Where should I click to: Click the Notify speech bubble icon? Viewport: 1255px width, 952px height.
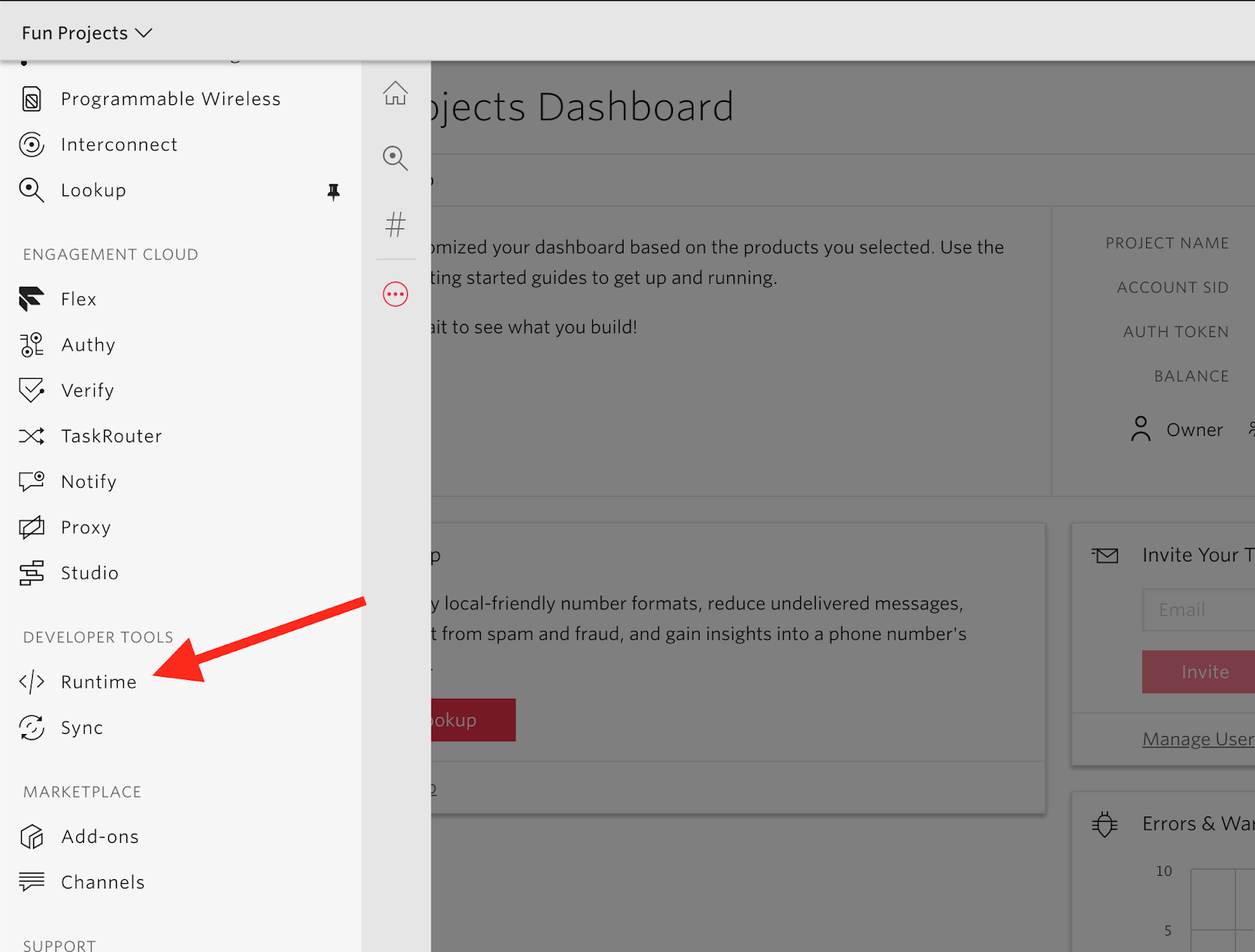coord(31,481)
